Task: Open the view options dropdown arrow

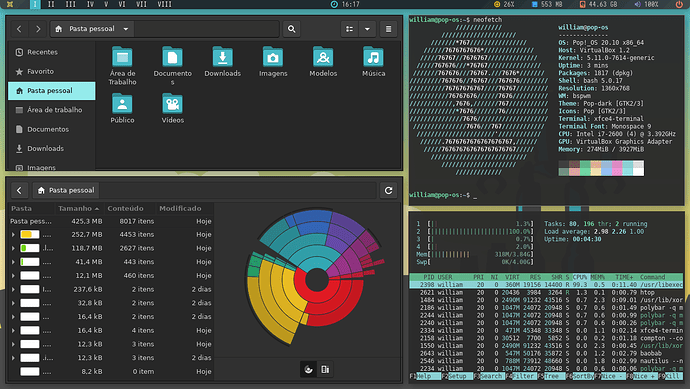Action: pos(367,29)
